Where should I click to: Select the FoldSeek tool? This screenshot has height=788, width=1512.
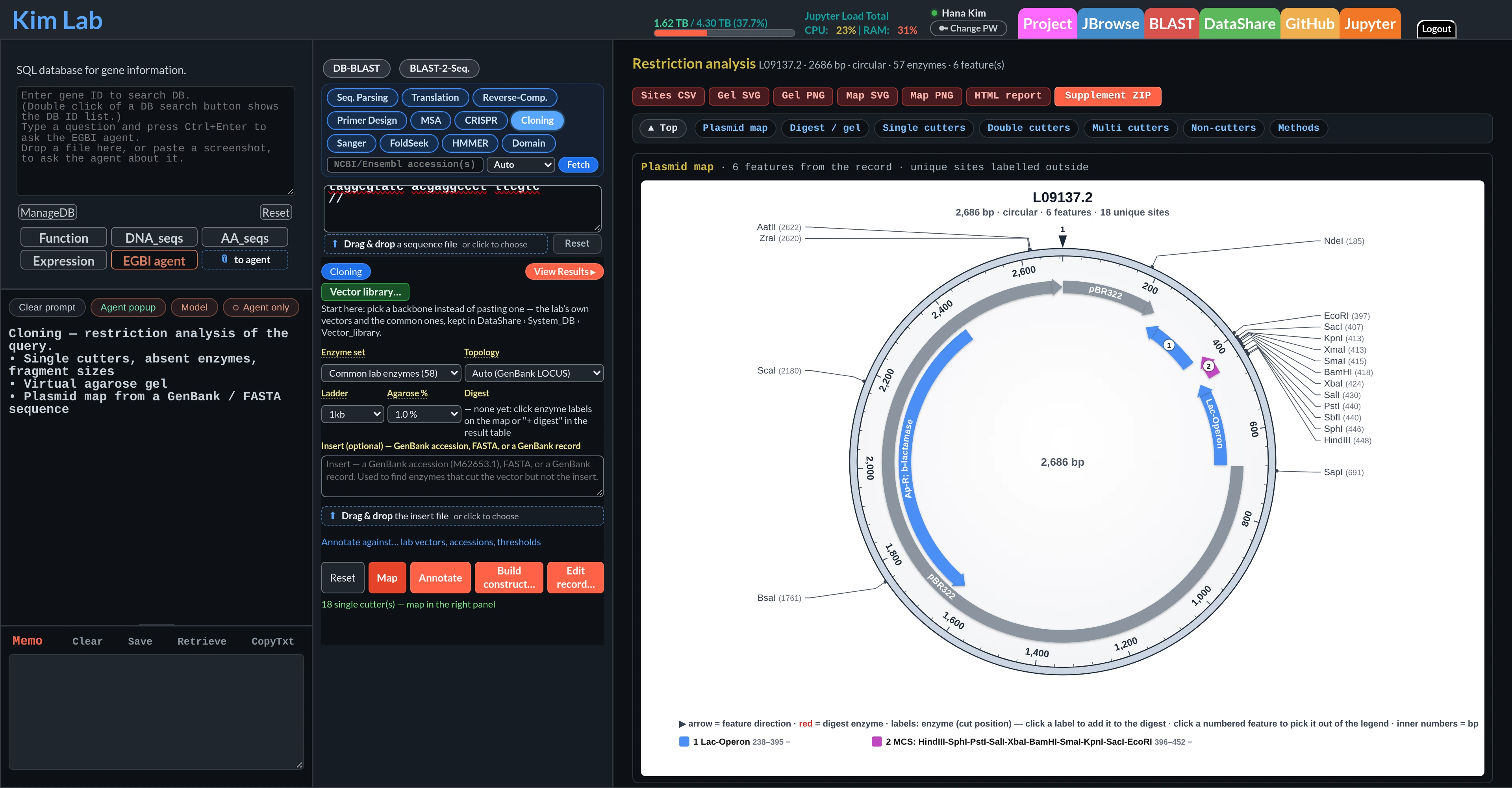tap(409, 143)
